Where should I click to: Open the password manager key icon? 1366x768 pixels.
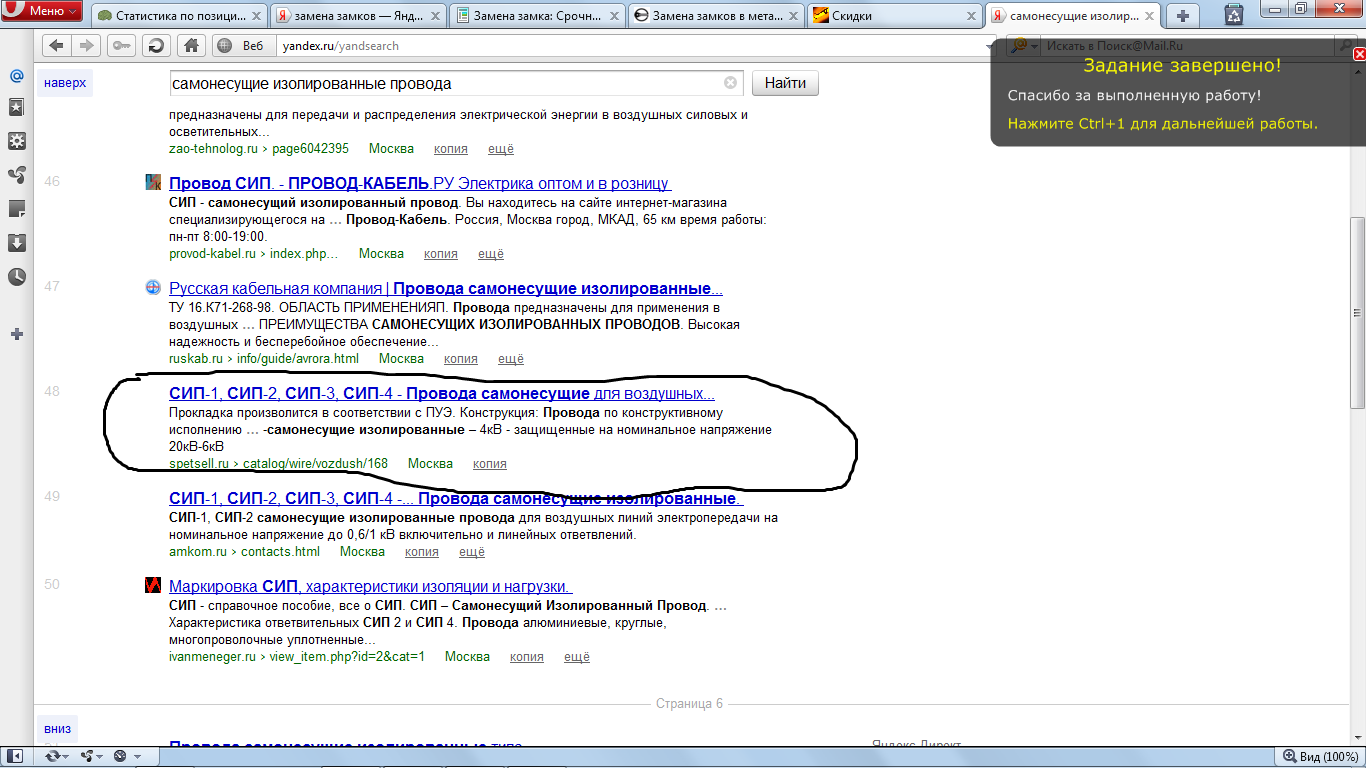[x=123, y=46]
